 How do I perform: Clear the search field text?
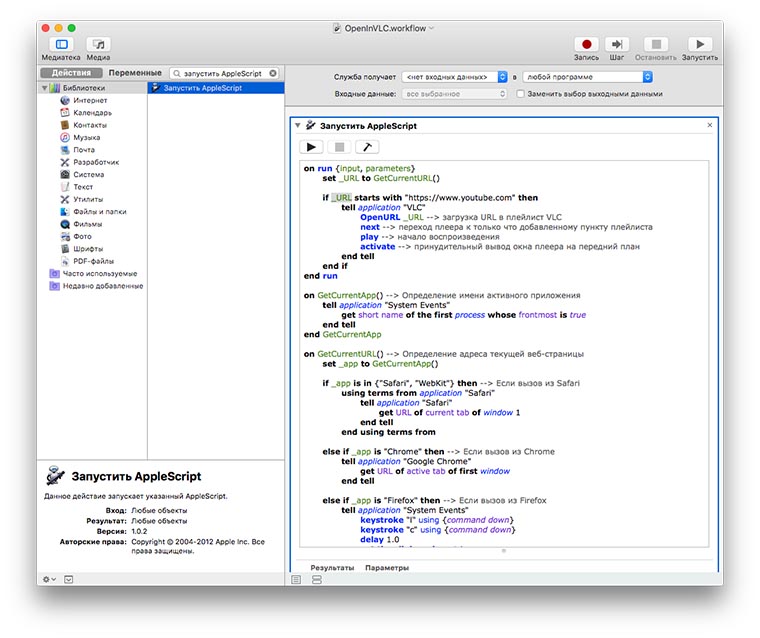(x=274, y=73)
